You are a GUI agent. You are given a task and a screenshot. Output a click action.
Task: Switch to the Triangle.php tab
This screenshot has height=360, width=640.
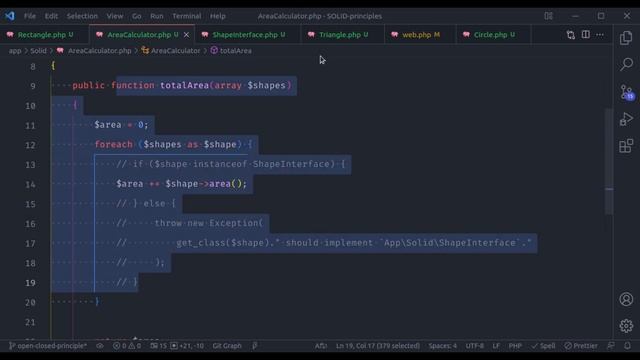click(343, 35)
